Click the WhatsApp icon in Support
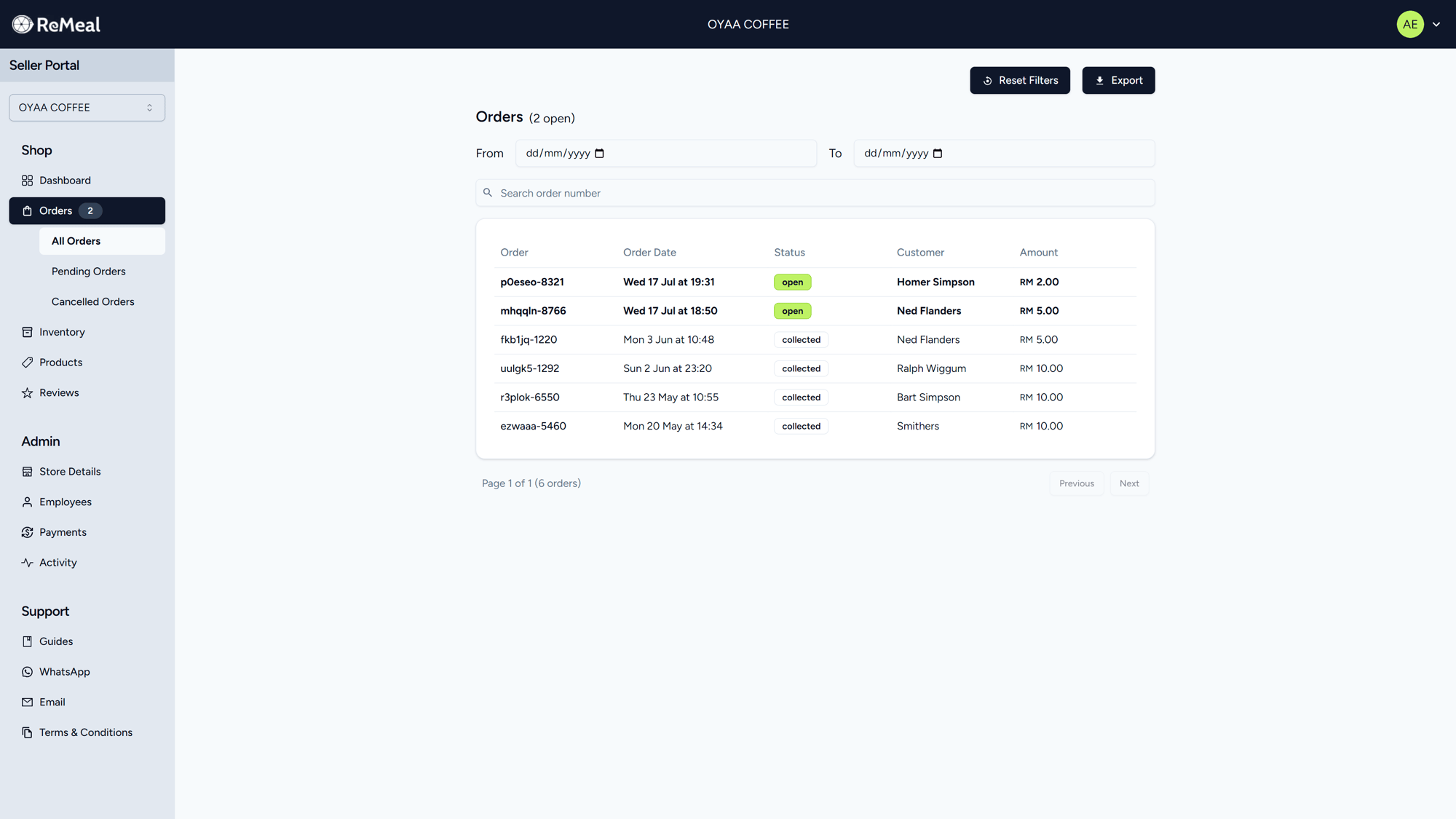The height and width of the screenshot is (819, 1456). pyautogui.click(x=27, y=672)
